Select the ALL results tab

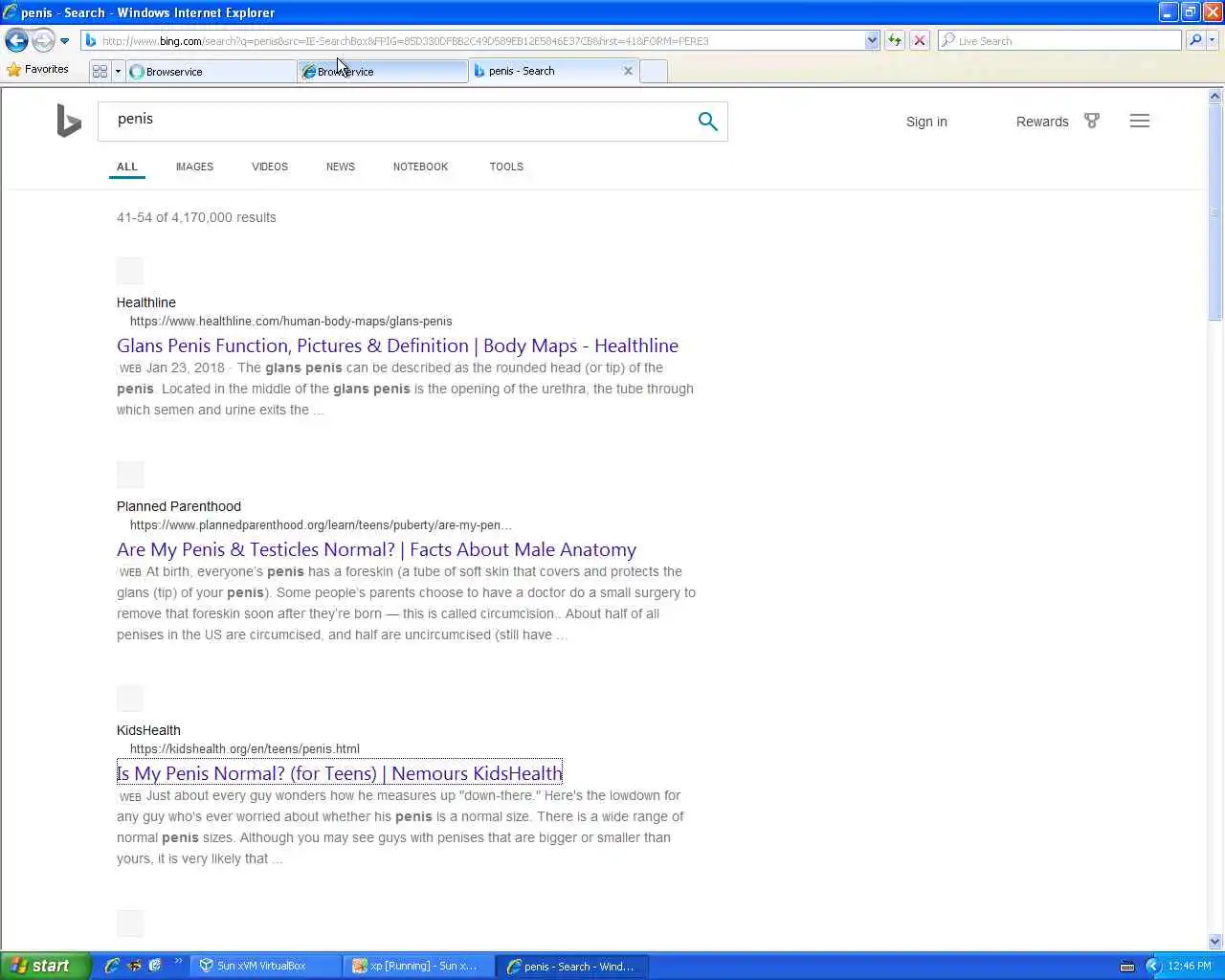127,167
